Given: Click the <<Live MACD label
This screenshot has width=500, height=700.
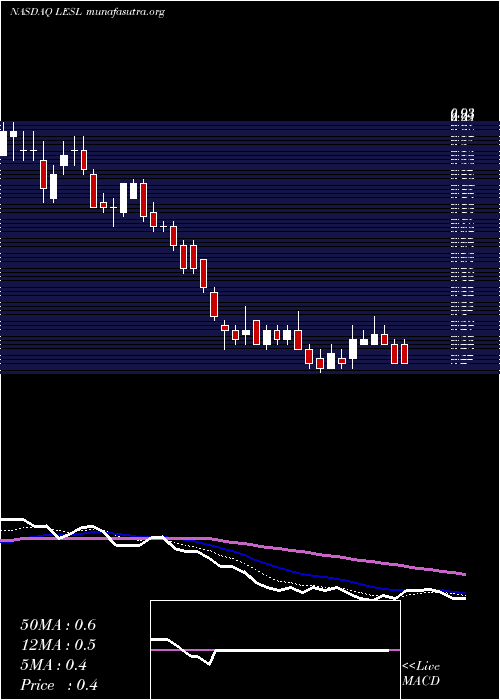Looking at the screenshot, I should point(421,673).
